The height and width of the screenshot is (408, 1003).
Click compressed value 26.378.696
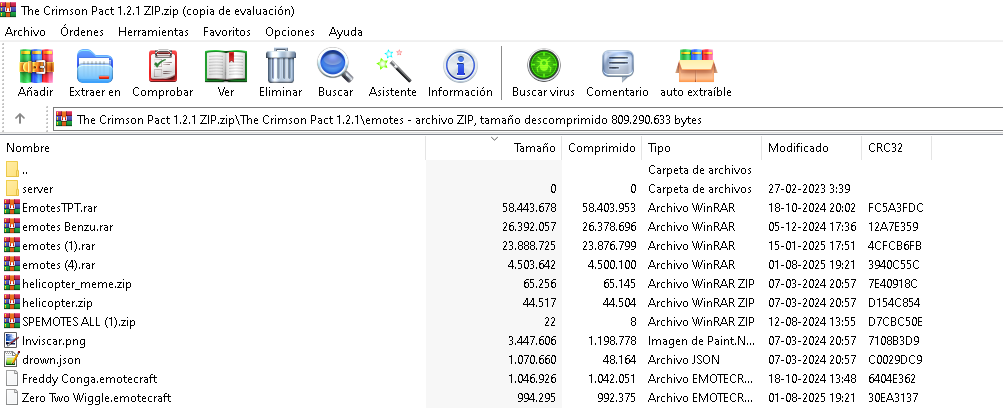click(608, 226)
